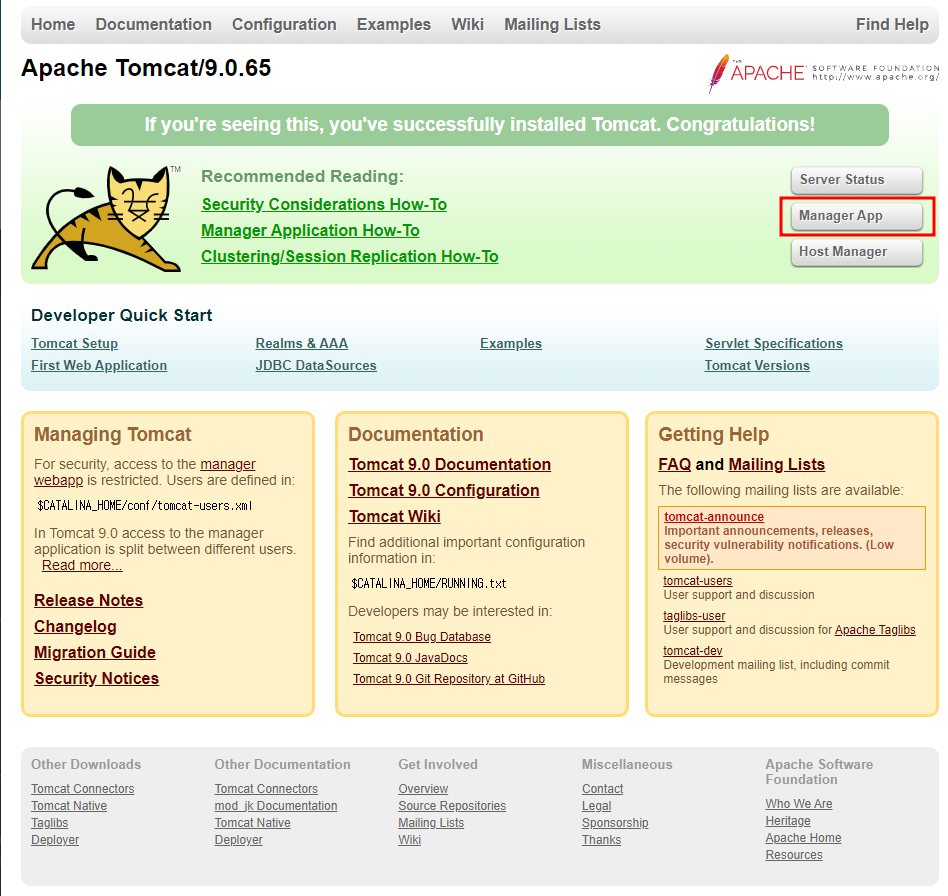Open Examples in the top navigation bar
The width and height of the screenshot is (948, 896).
[x=394, y=24]
